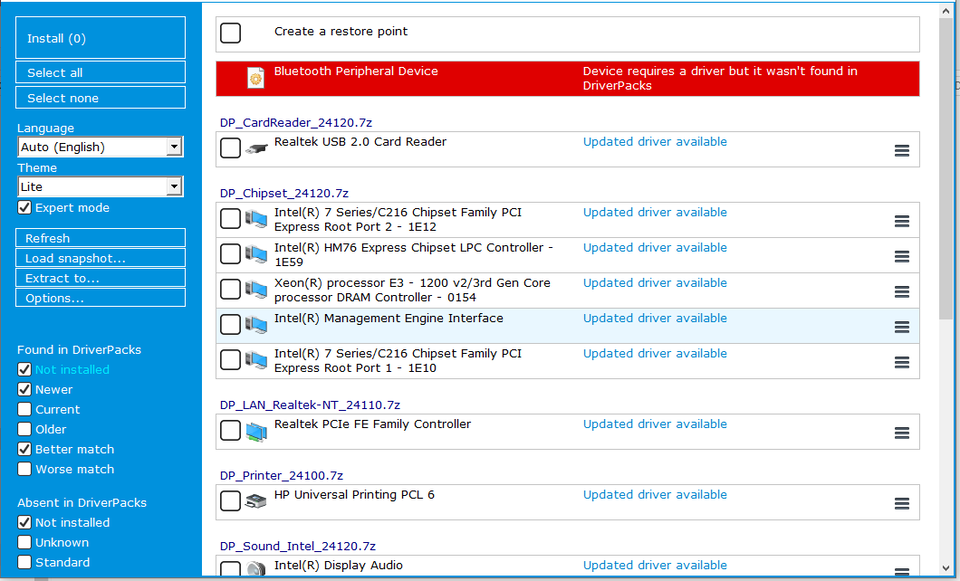Open hamburger menu for HP Universal Printing PCL 6
Viewport: 960px width, 581px height.
pos(901,503)
